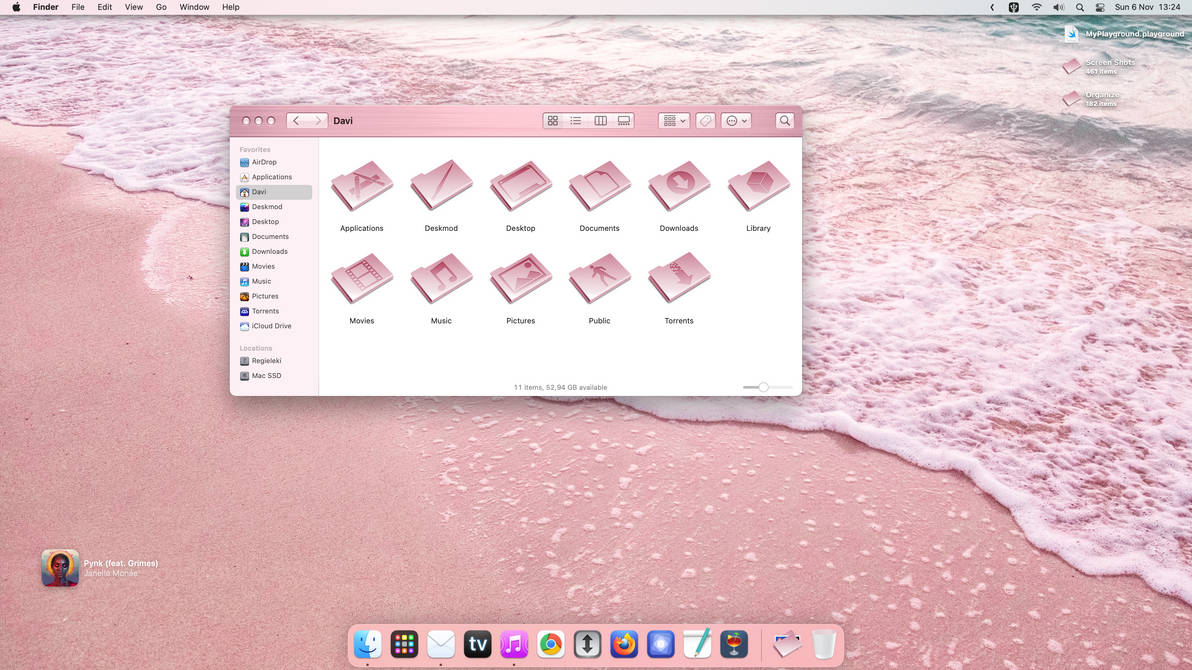This screenshot has width=1192, height=670.
Task: Click the date and time in menu bar
Action: tap(1147, 7)
